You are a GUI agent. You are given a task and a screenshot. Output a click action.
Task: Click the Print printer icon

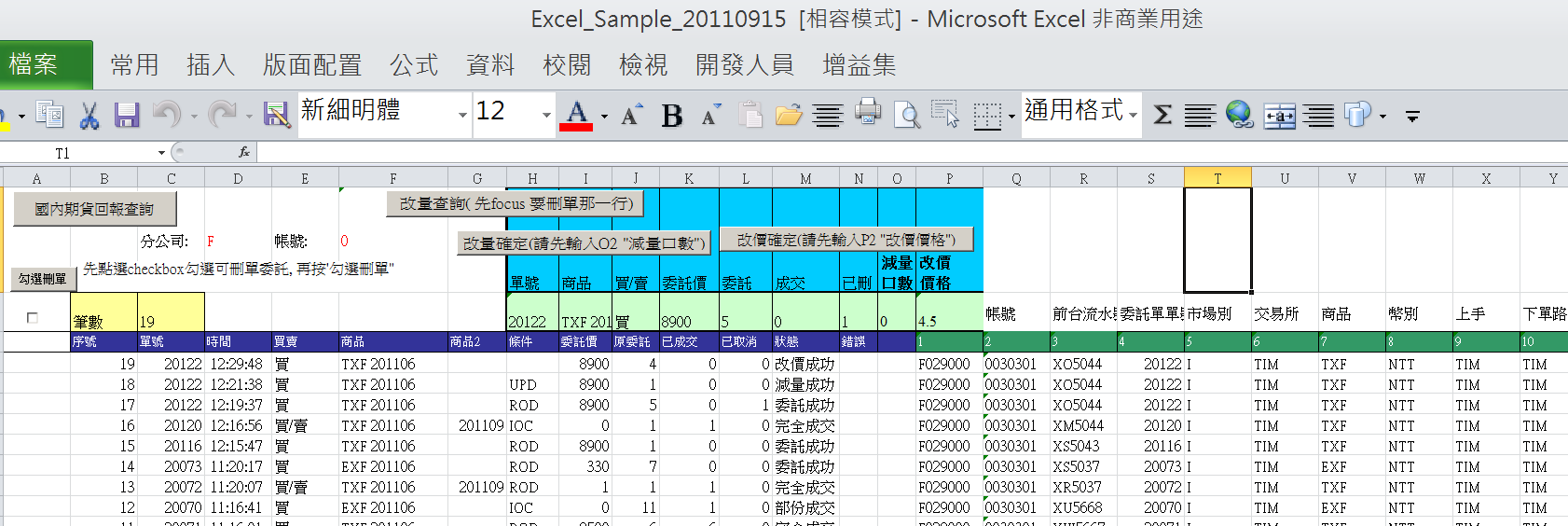(x=867, y=113)
